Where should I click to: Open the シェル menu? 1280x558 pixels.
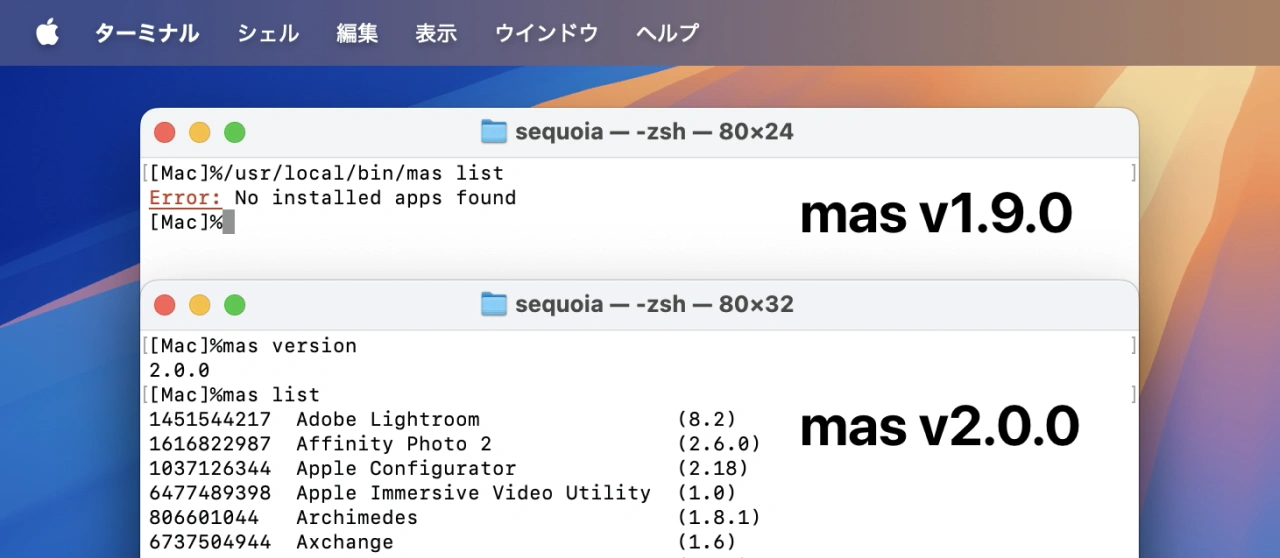click(x=268, y=33)
